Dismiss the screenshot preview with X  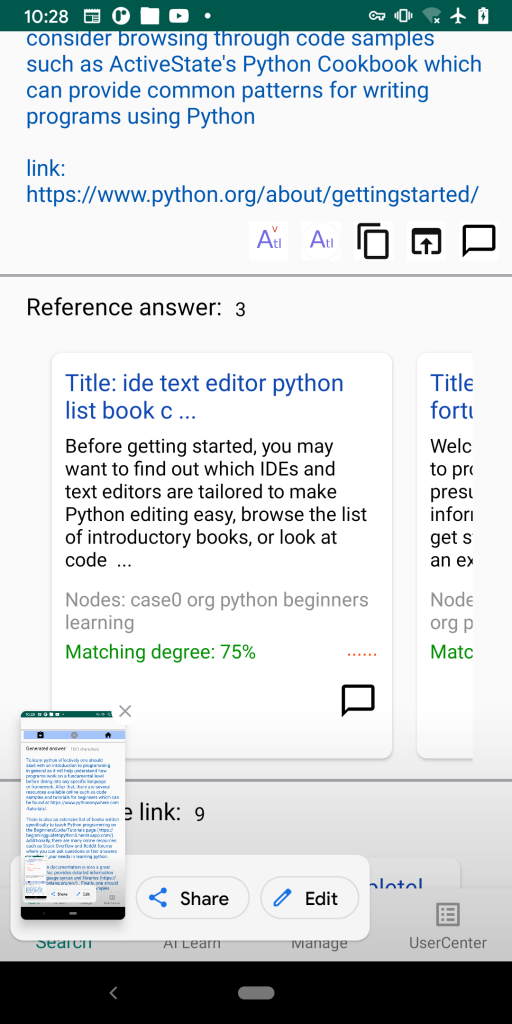click(125, 711)
